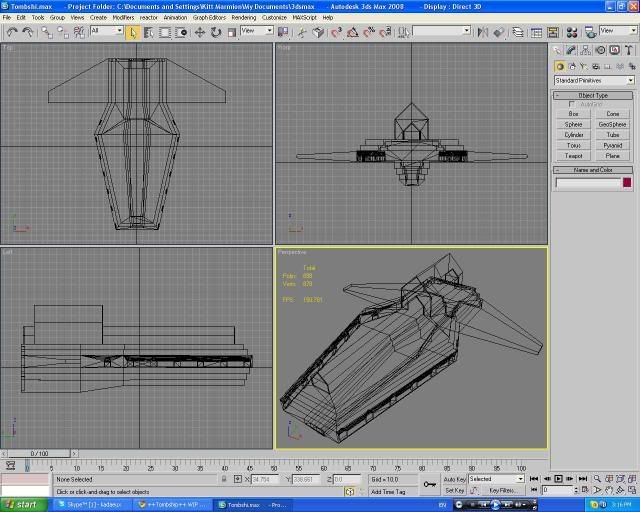Toggle the Auto Key animation mode
The image size is (640, 512).
(x=454, y=479)
